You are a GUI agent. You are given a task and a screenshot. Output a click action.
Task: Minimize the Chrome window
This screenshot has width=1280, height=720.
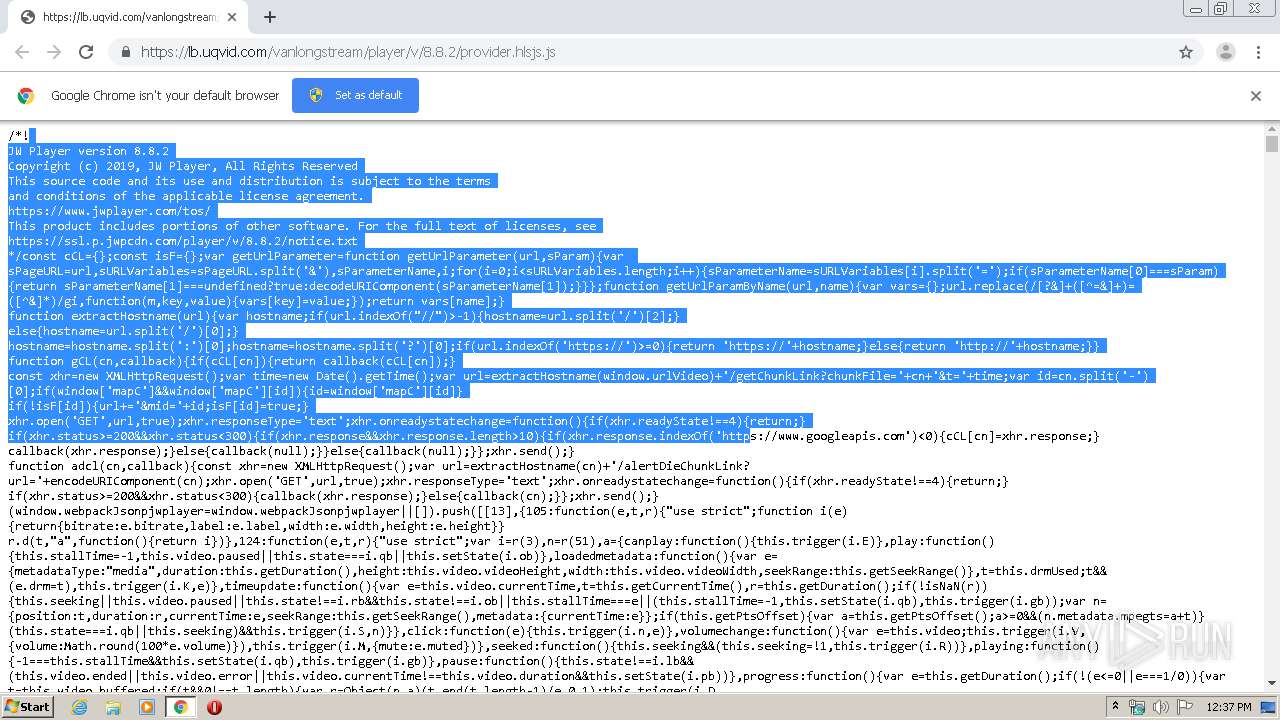(x=1195, y=9)
